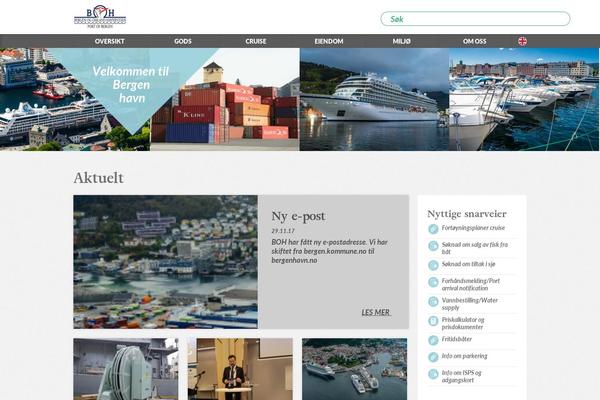This screenshot has width=600, height=400.
Task: Click icon next to Priskalkulator og prisdokumenter
Action: (x=433, y=321)
